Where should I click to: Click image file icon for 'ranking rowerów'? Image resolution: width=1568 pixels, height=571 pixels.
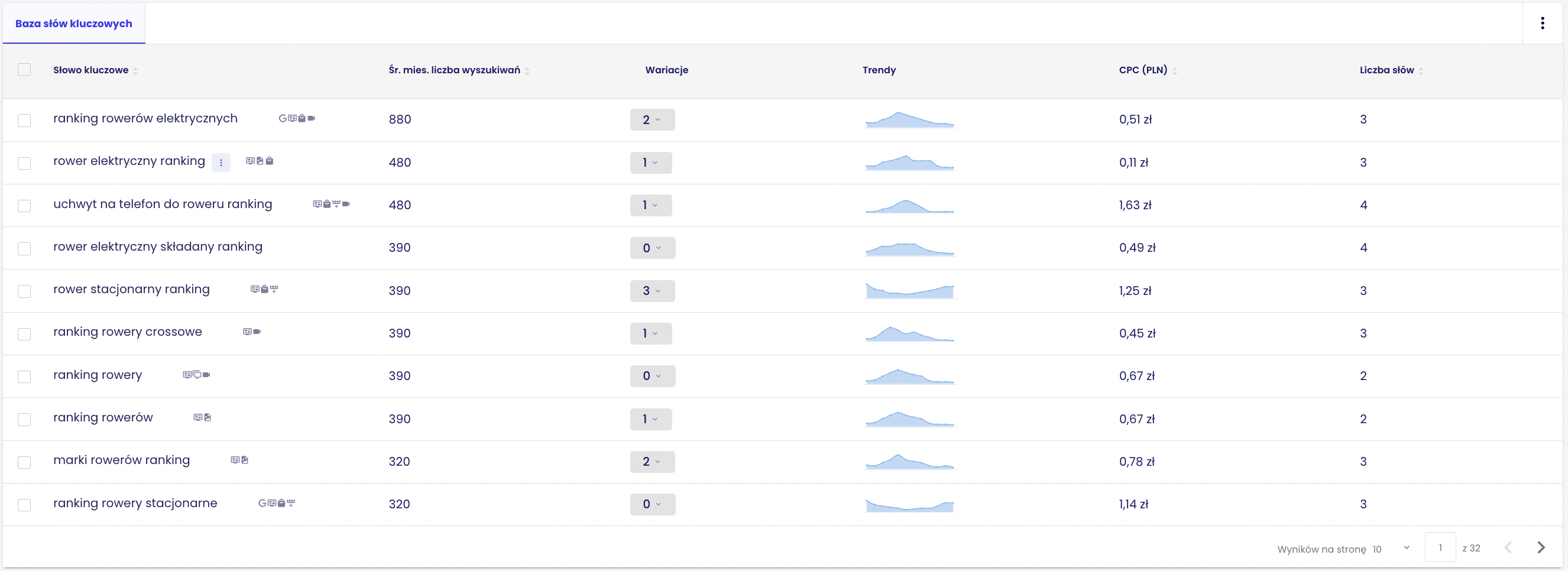coord(208,417)
